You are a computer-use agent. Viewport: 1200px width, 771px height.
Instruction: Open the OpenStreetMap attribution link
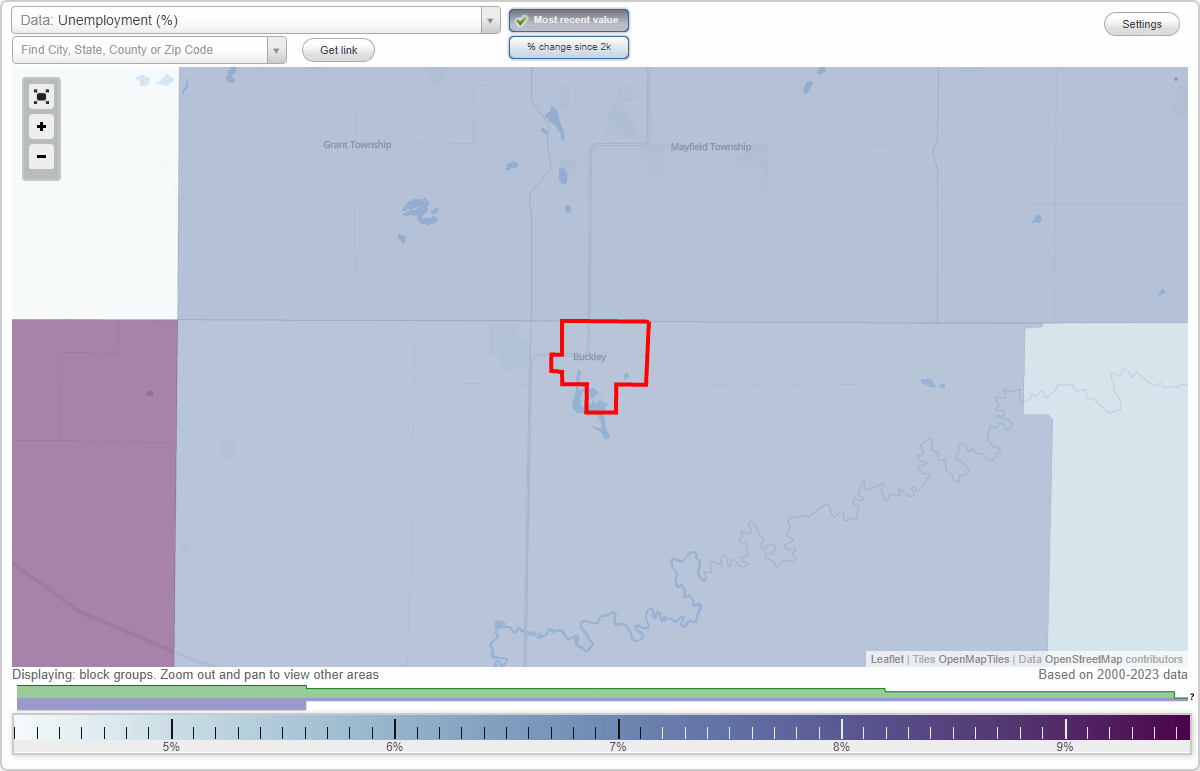pyautogui.click(x=1083, y=659)
